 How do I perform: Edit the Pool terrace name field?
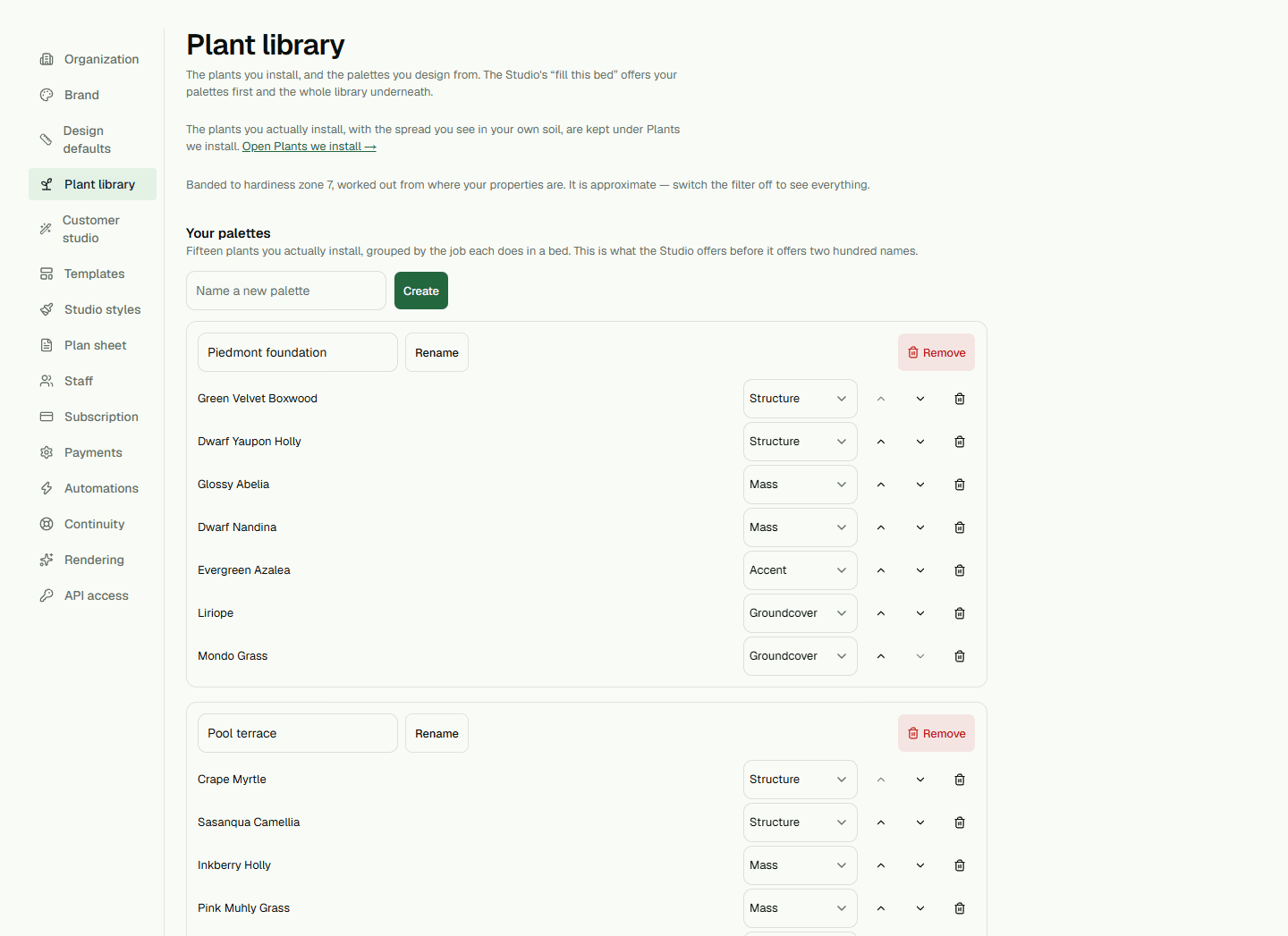coord(298,733)
